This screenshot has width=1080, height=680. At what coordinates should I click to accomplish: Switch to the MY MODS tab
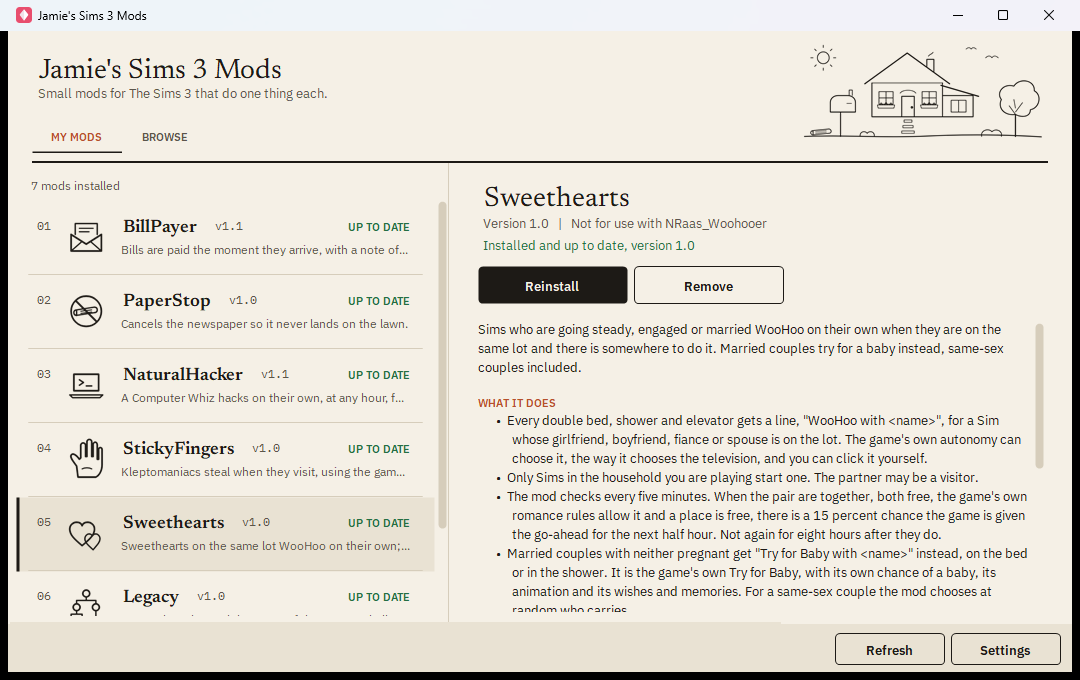76,137
